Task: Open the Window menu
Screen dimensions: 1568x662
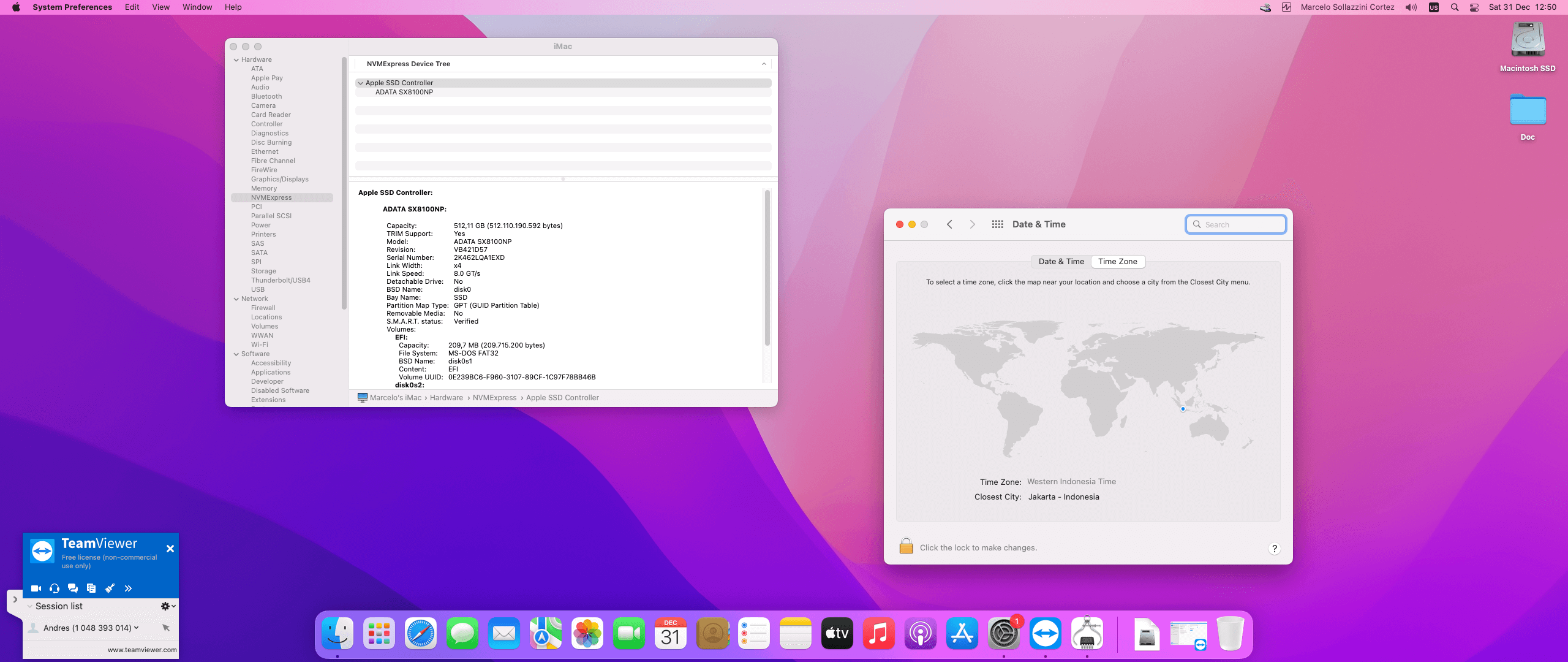Action: click(197, 7)
